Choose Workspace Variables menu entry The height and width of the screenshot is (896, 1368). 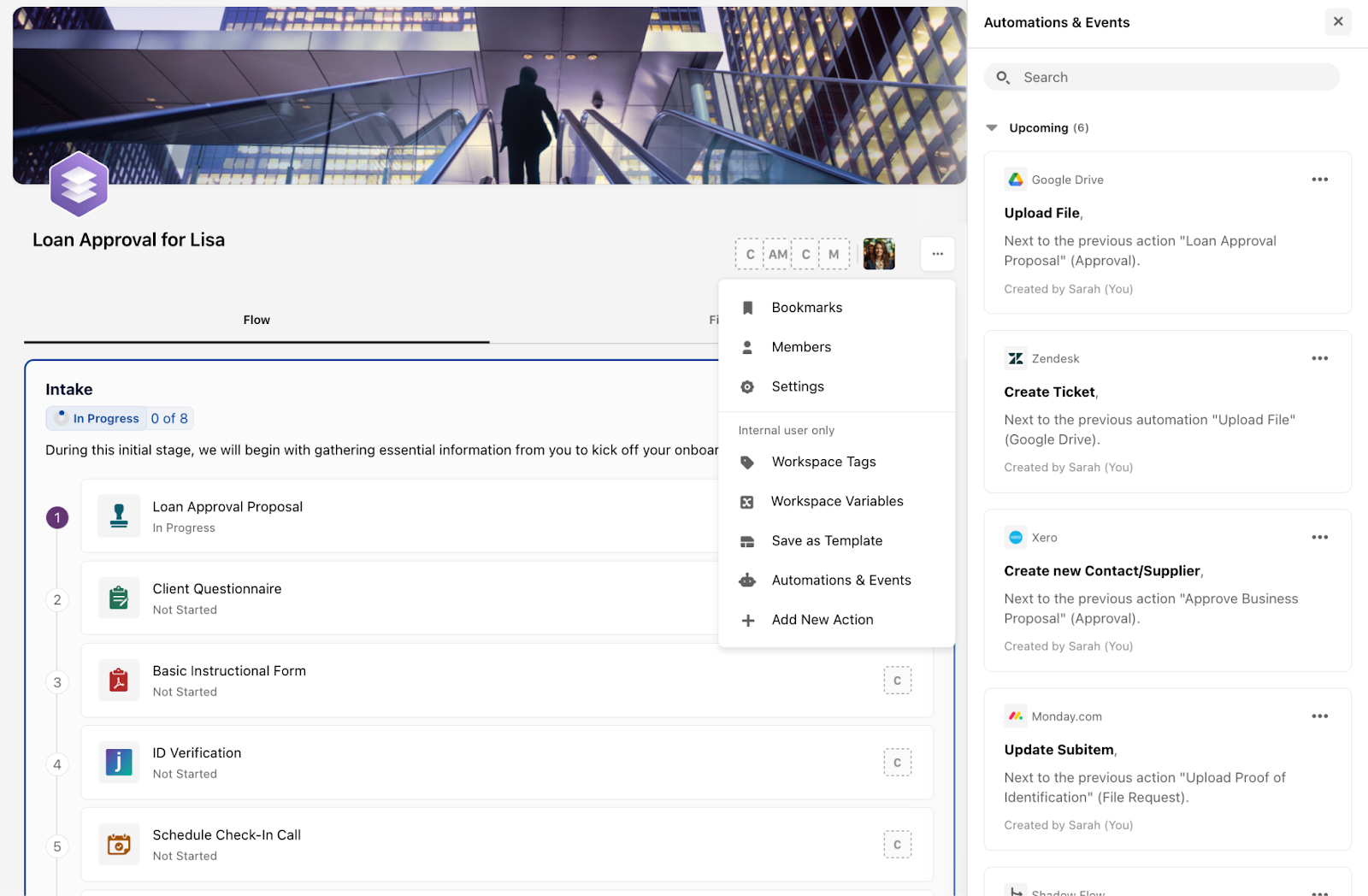[x=836, y=501]
